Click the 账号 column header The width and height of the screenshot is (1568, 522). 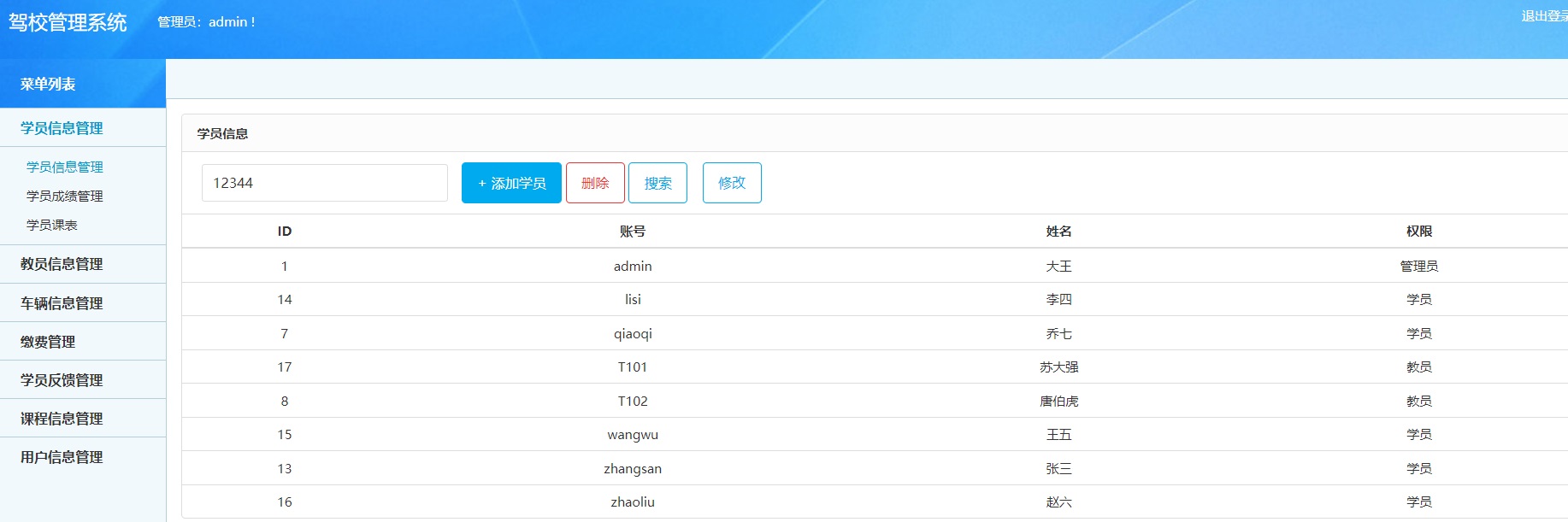click(x=633, y=232)
